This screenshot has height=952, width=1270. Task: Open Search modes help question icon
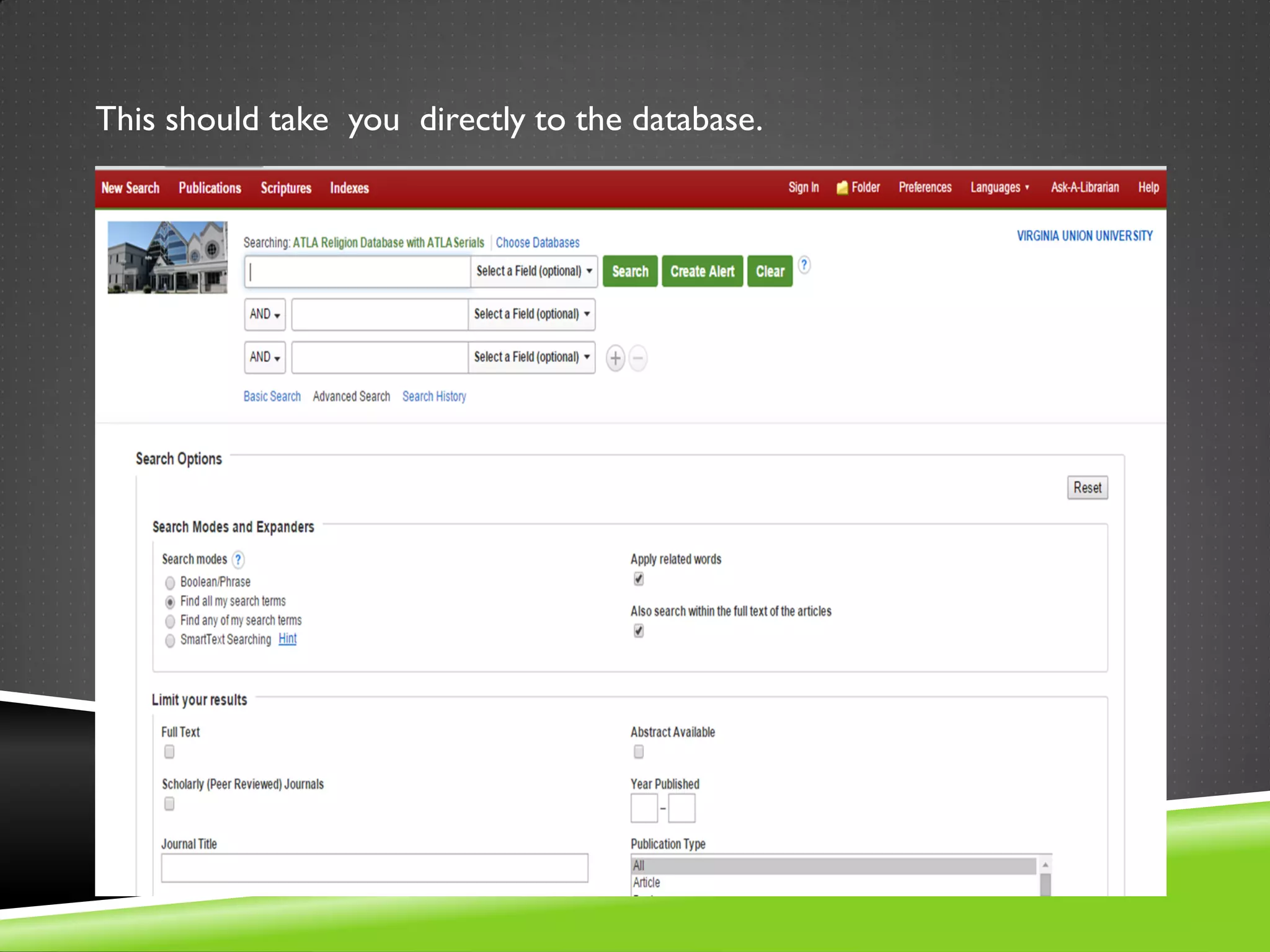coord(238,560)
